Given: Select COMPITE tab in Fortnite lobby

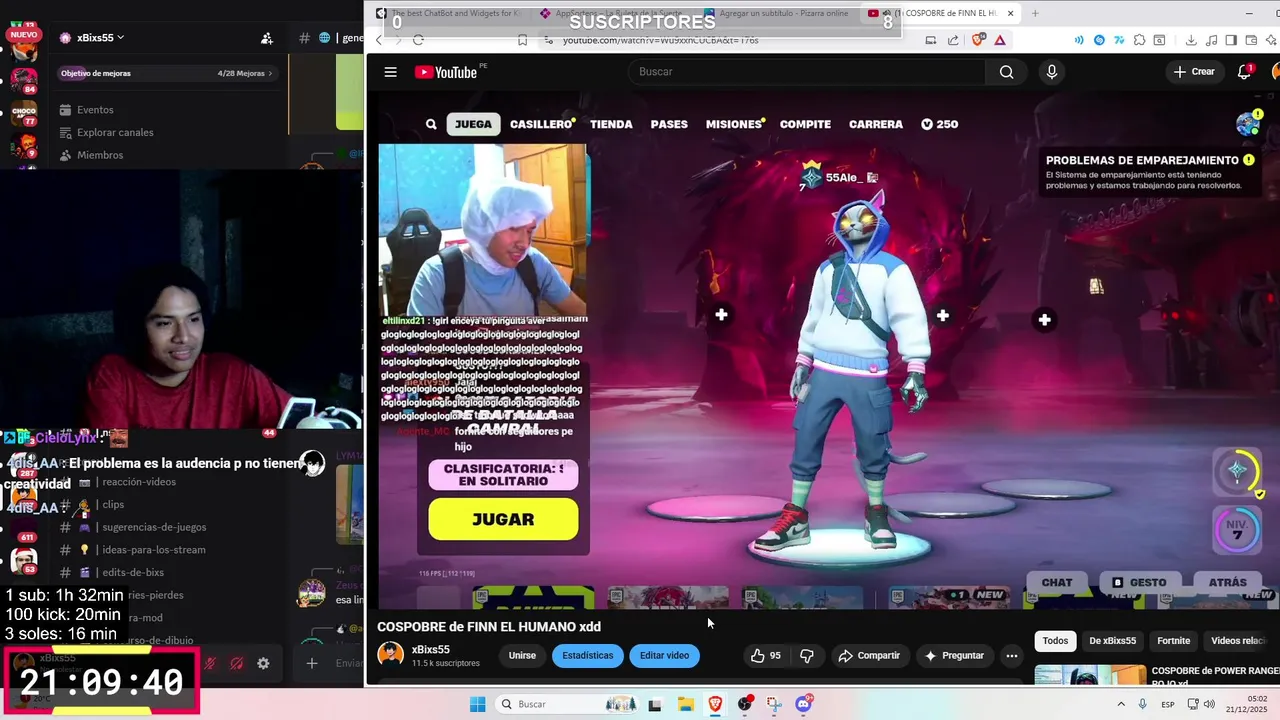Looking at the screenshot, I should (805, 124).
